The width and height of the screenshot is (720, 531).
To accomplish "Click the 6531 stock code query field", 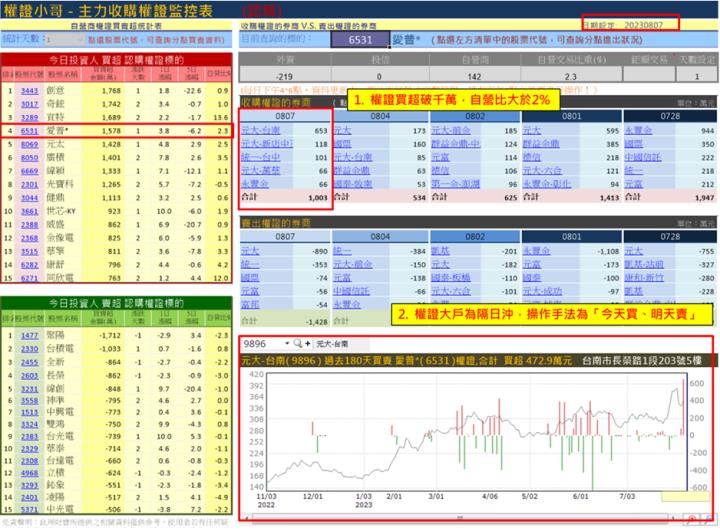I will pyautogui.click(x=360, y=40).
